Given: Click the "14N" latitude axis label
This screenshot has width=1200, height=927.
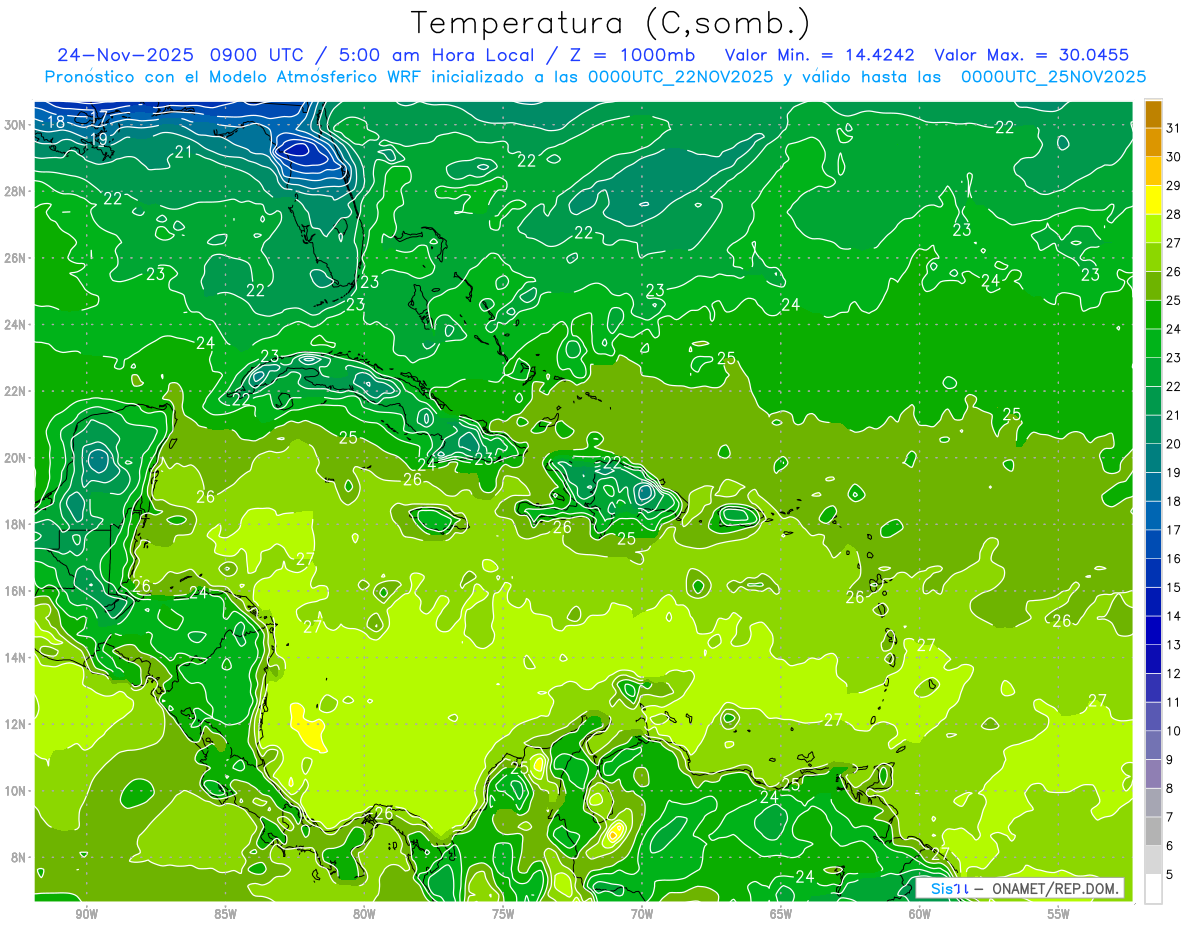Looking at the screenshot, I should [14, 658].
